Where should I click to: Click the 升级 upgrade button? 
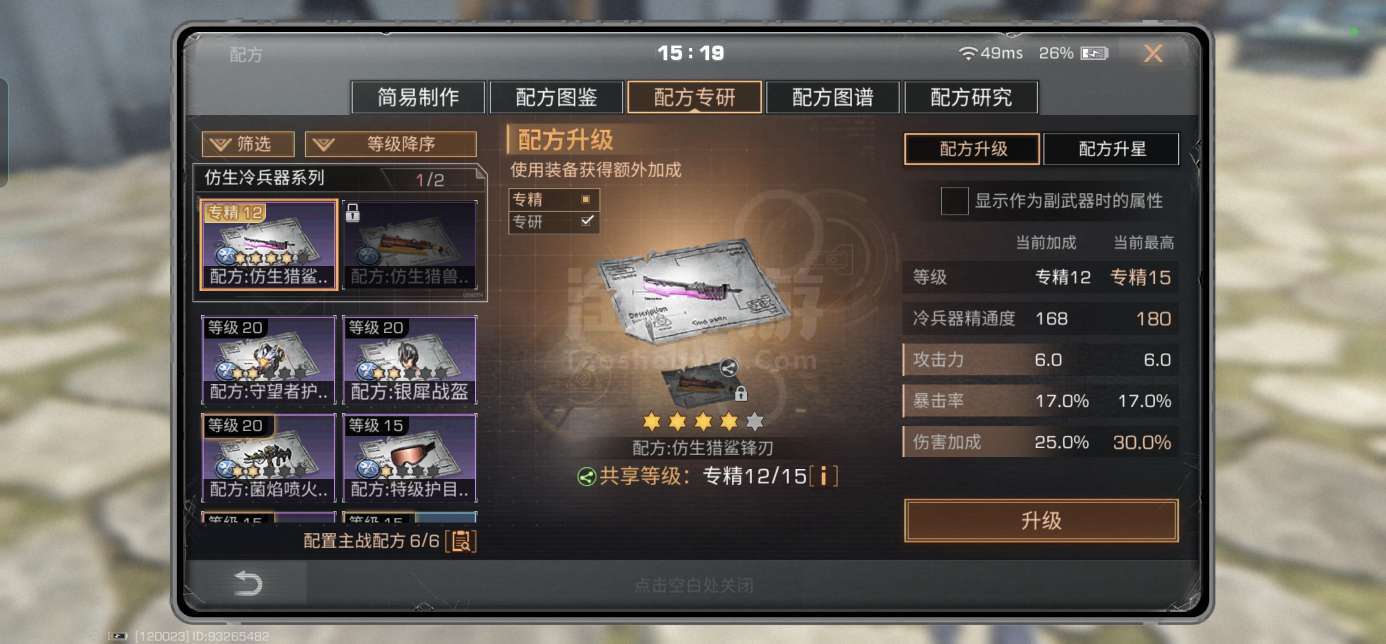(x=1041, y=521)
